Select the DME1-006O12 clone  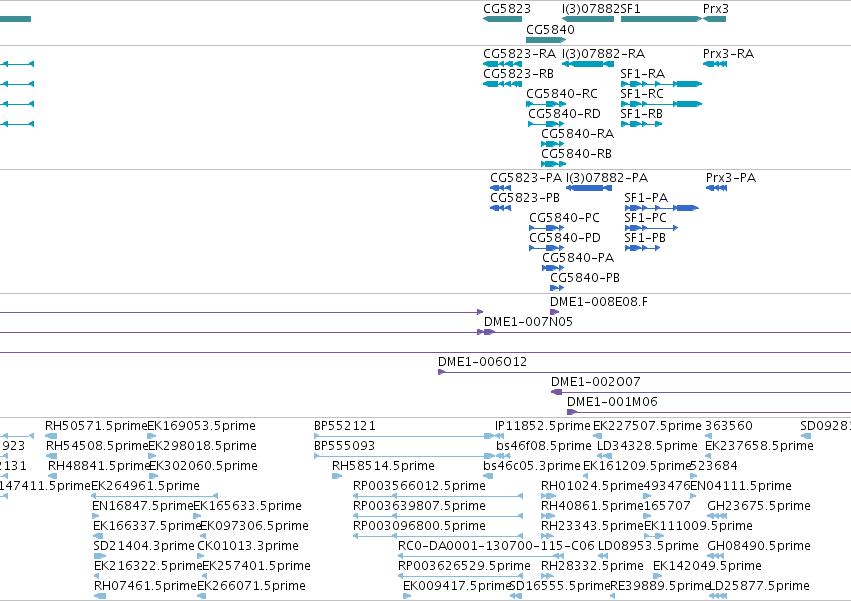coord(482,362)
